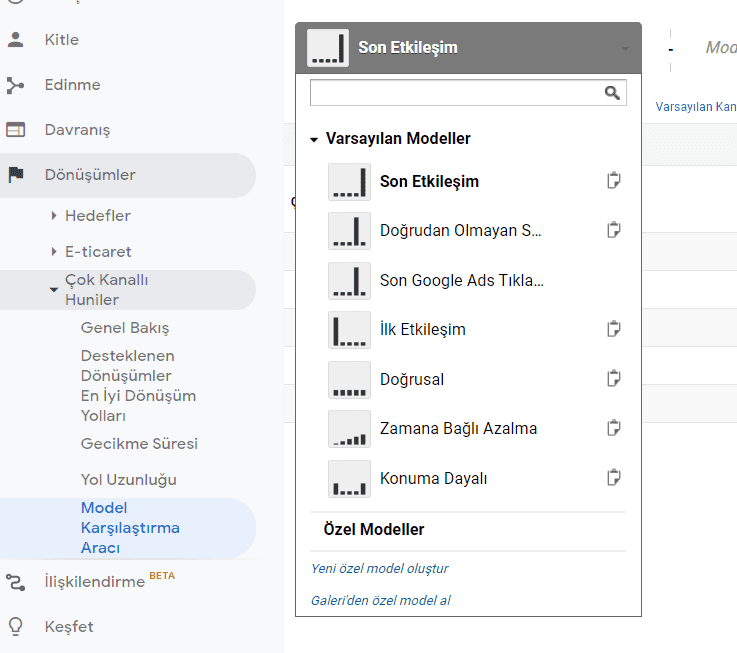The height and width of the screenshot is (653, 737).
Task: Click the copy icon next to Son Etkileşim
Action: tap(614, 181)
